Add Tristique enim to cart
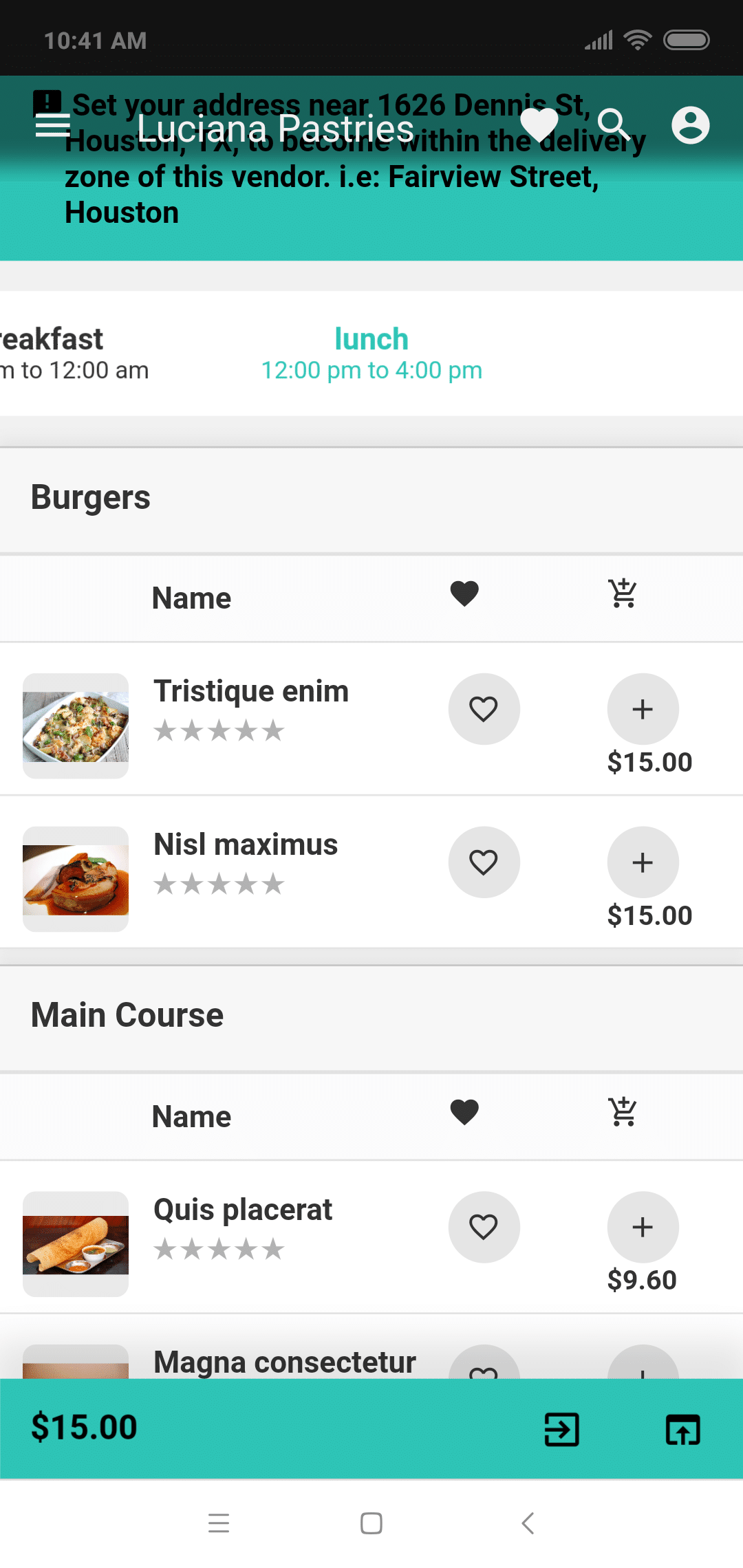 pyautogui.click(x=643, y=709)
